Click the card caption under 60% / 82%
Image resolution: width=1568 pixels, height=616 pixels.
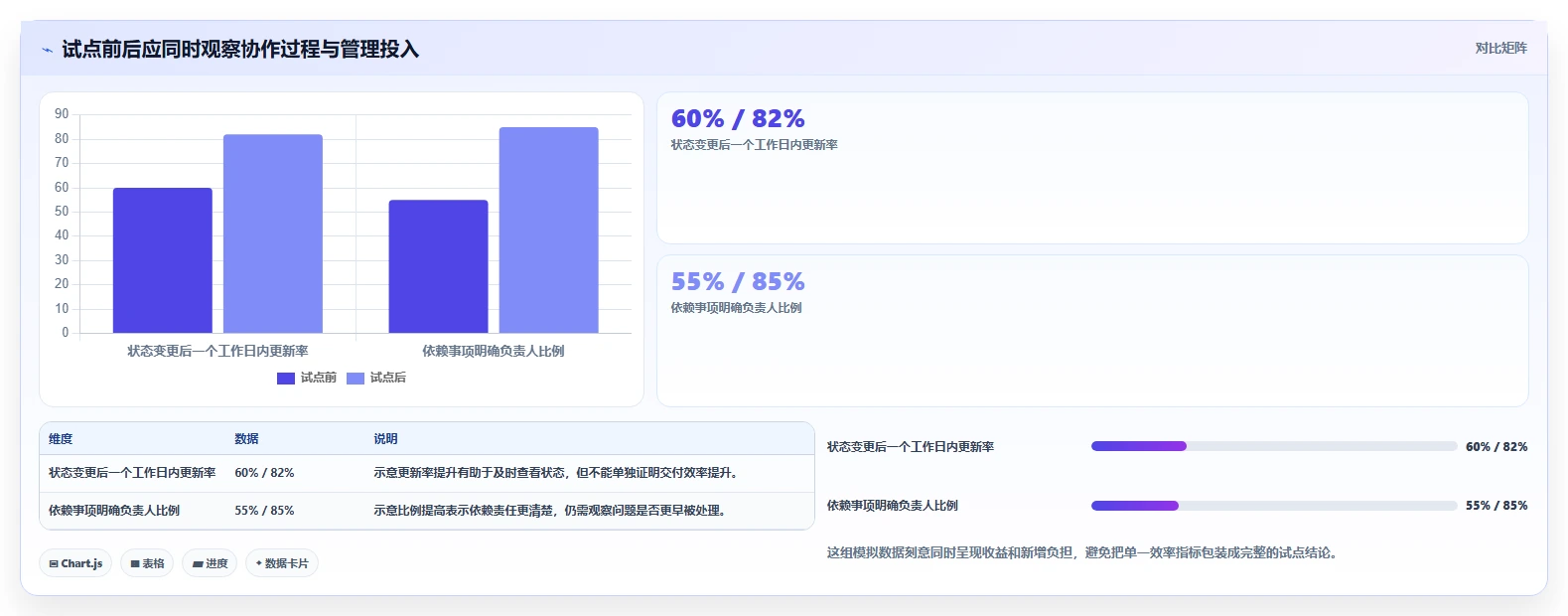click(x=755, y=145)
